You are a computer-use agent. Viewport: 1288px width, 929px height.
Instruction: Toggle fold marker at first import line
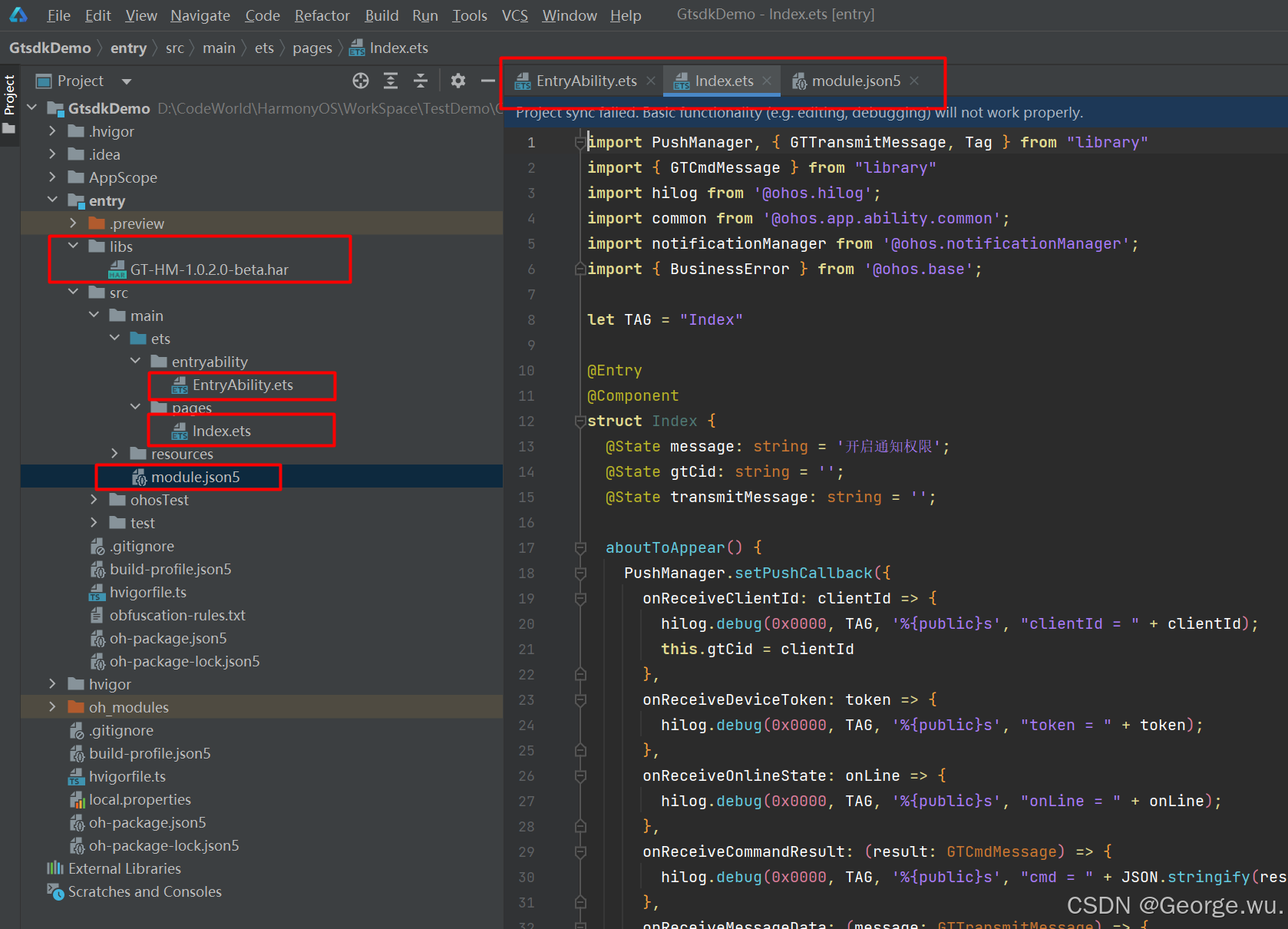click(x=581, y=142)
